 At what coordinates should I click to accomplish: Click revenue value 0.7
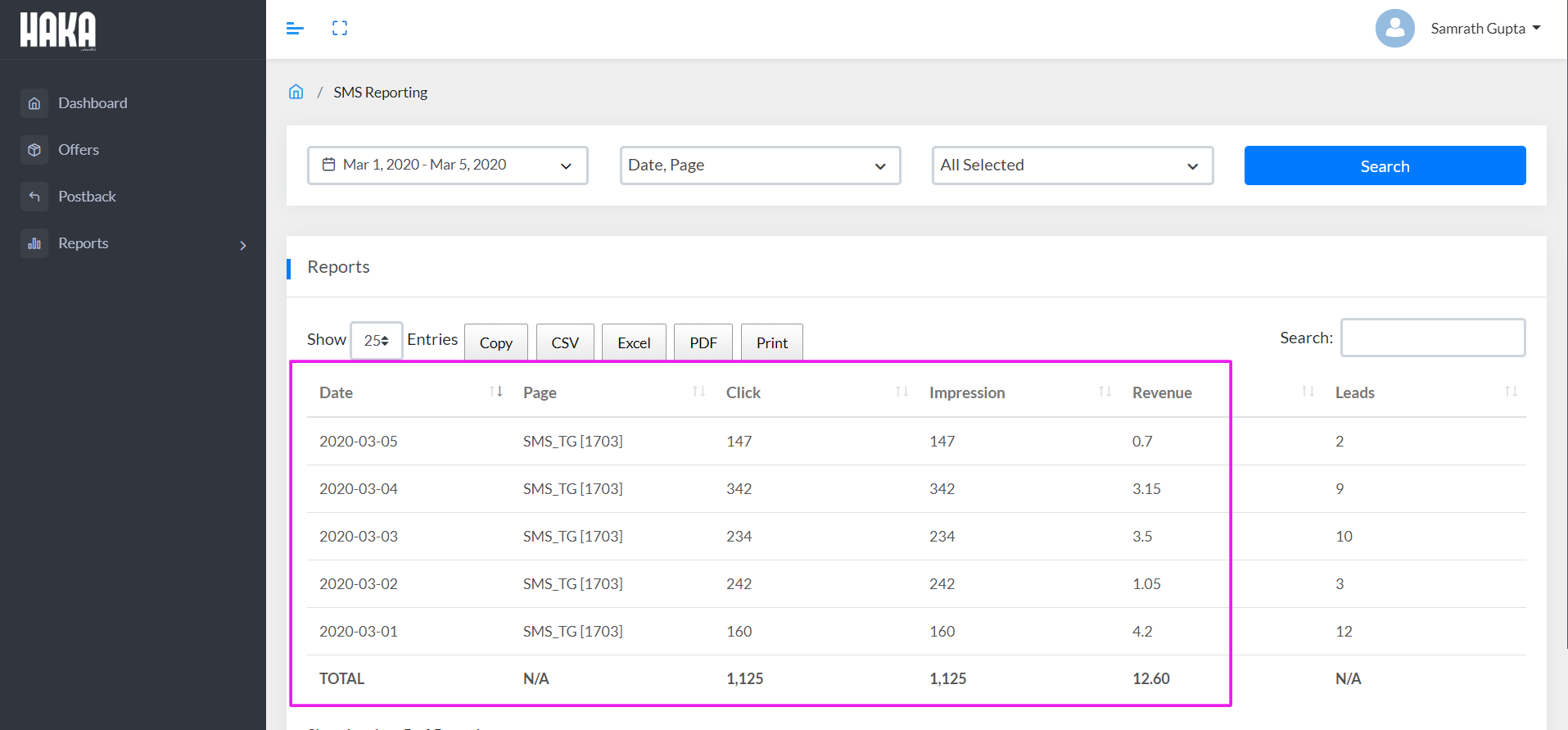coord(1142,441)
